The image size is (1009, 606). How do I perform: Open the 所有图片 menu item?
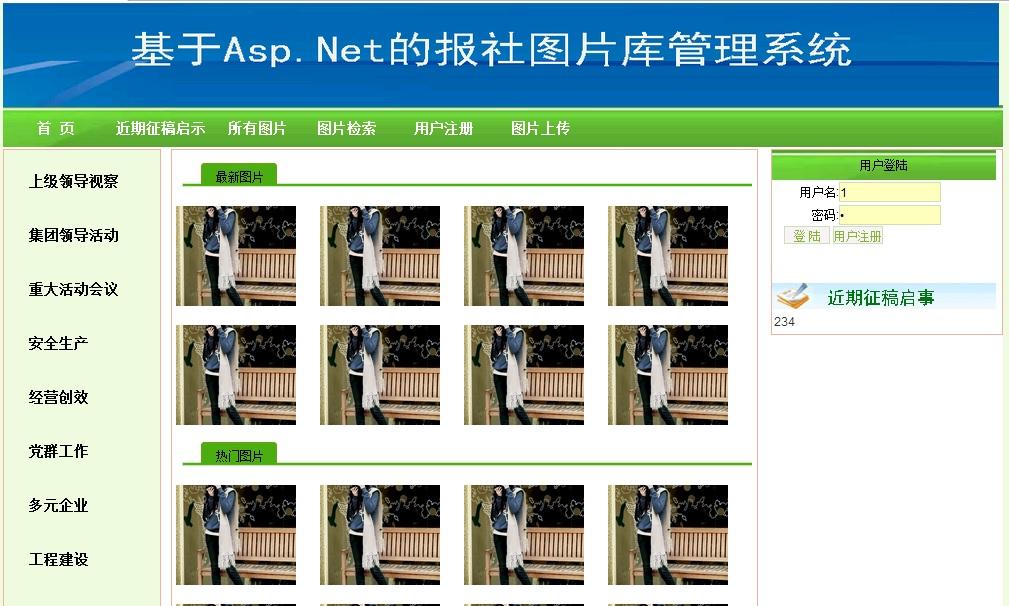(257, 129)
